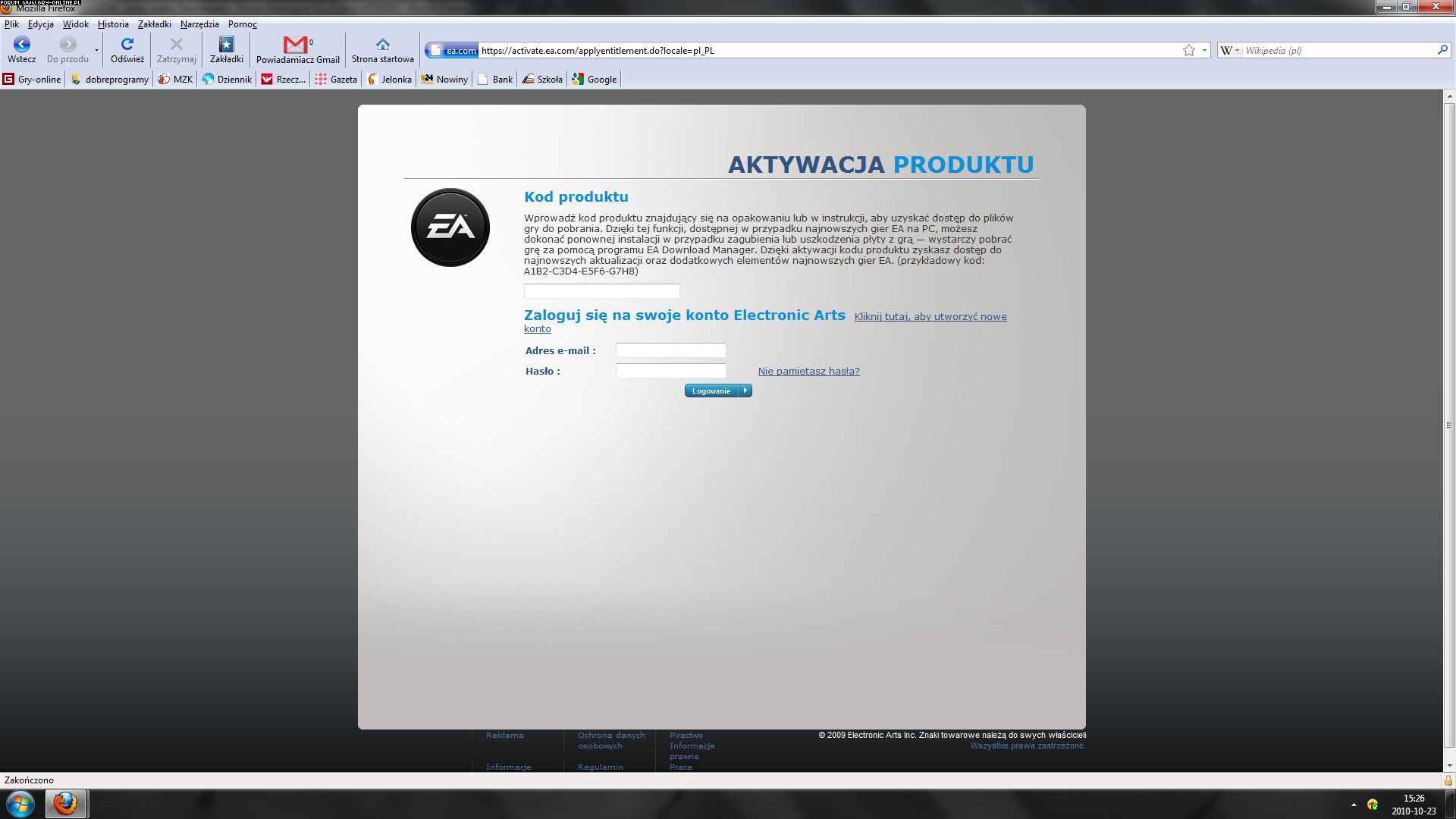This screenshot has height=819, width=1456.
Task: Click the 'Kod produktu' heading
Action: click(576, 196)
